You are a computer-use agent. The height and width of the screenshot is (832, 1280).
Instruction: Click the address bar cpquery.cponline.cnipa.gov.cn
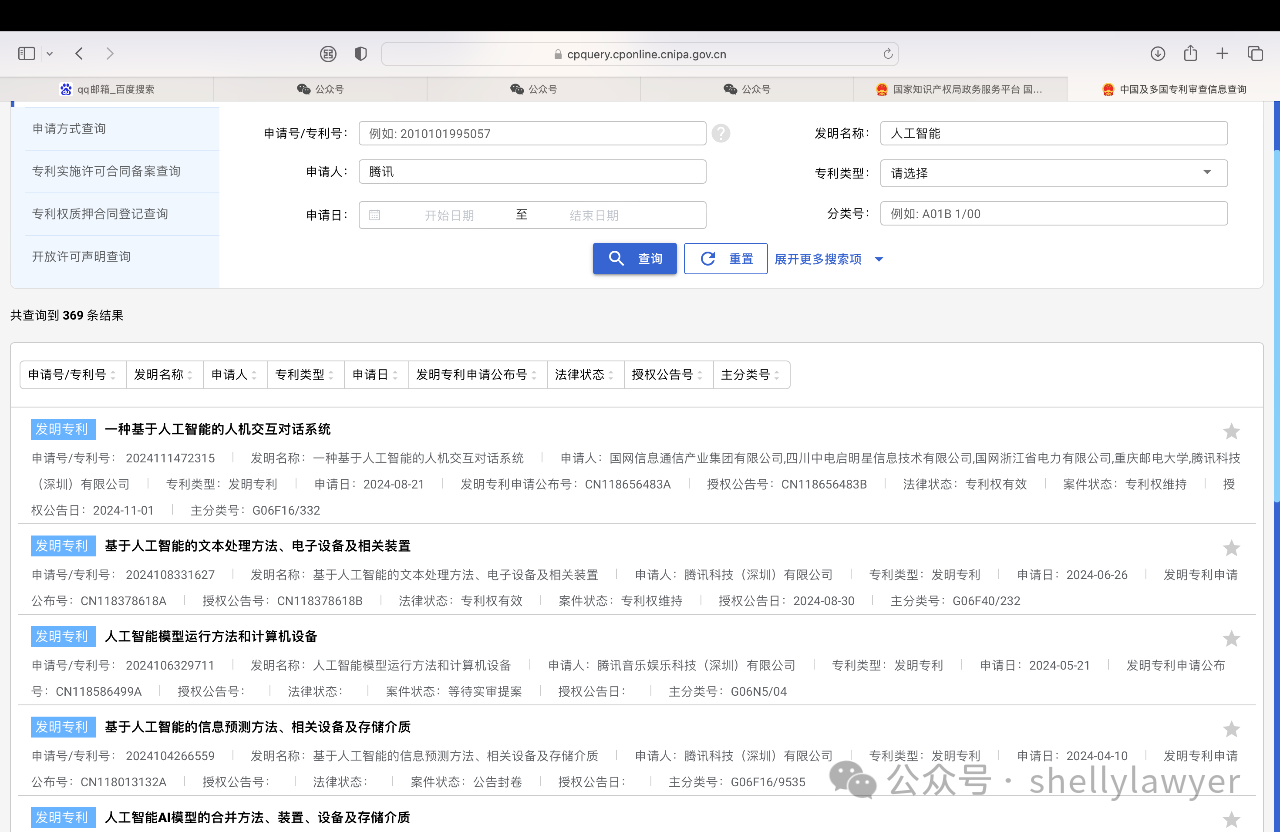coord(640,54)
